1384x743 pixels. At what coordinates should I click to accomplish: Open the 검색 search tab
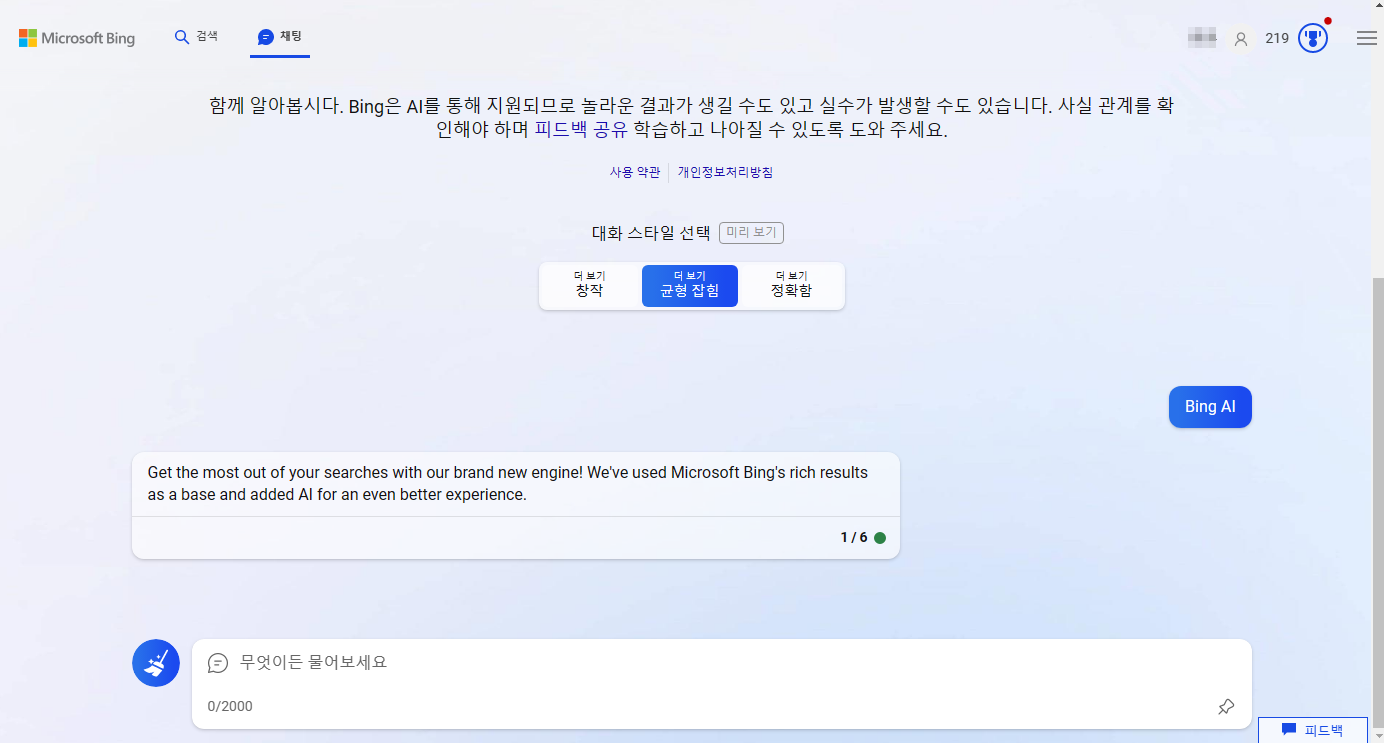[196, 36]
